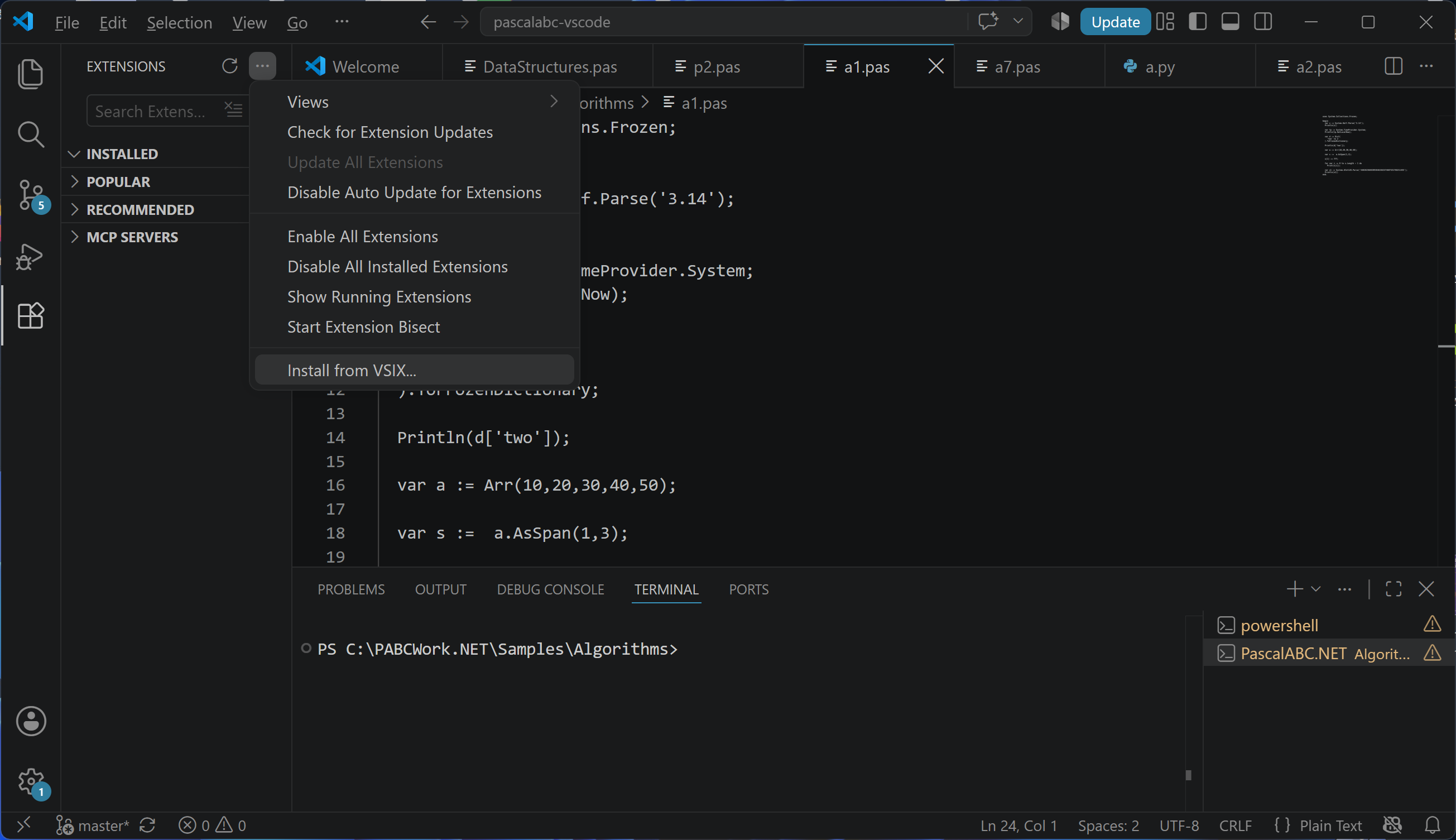Choose Install from VSIX...
The height and width of the screenshot is (840, 1456).
tap(414, 370)
